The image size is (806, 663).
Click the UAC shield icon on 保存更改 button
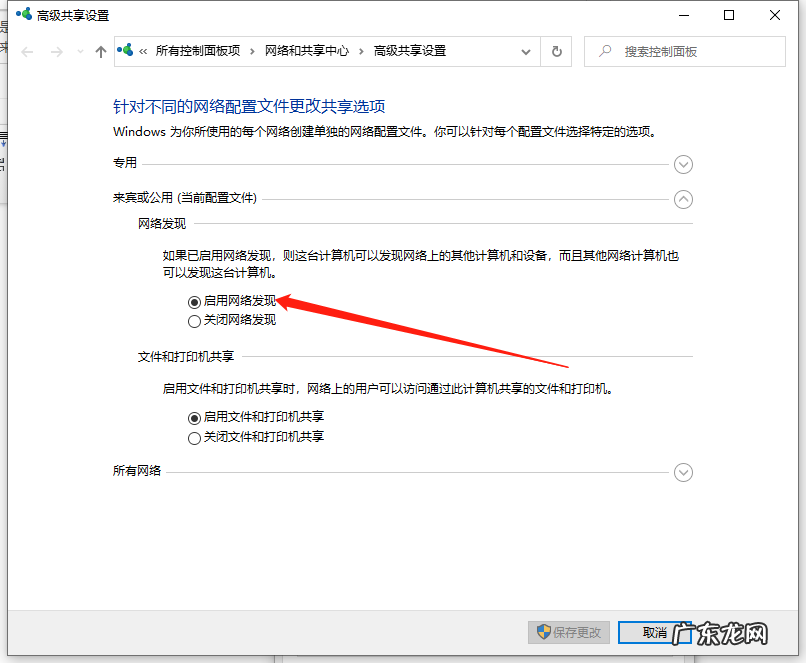tap(541, 632)
